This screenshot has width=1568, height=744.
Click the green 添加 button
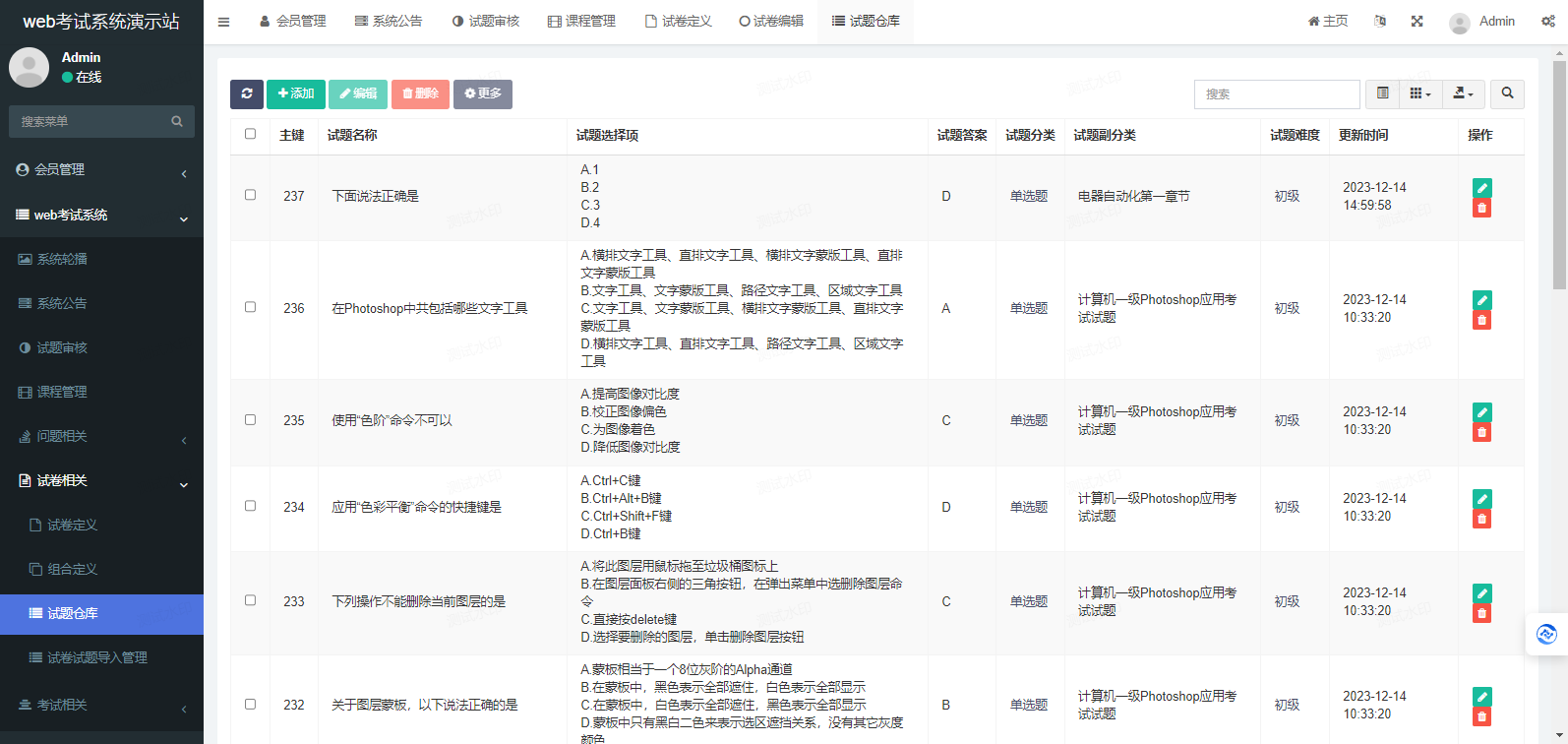coord(295,93)
